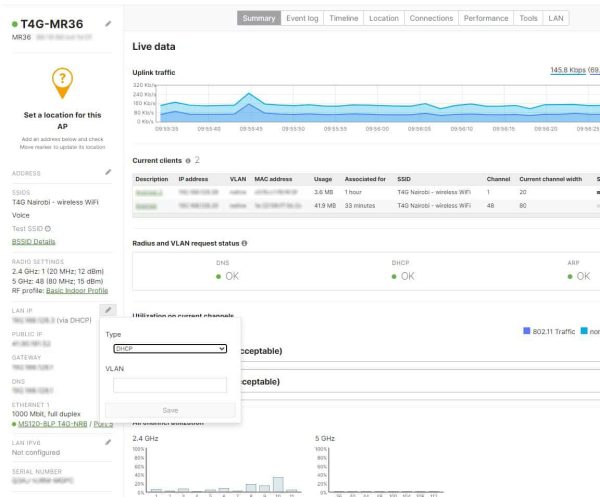600x497 pixels.
Task: Click the yellow location marker question icon
Action: tap(63, 81)
